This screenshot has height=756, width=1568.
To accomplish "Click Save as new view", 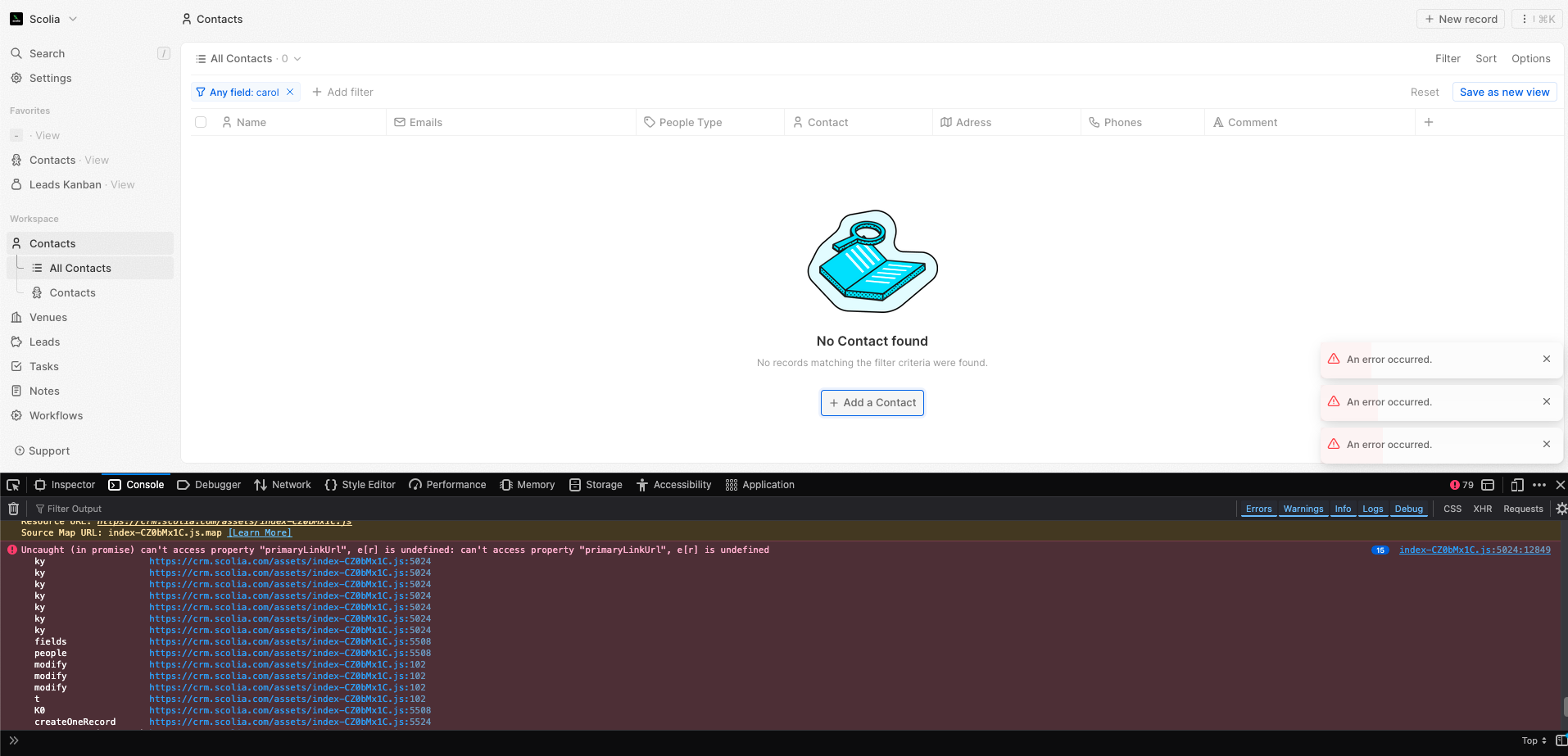I will point(1504,92).
